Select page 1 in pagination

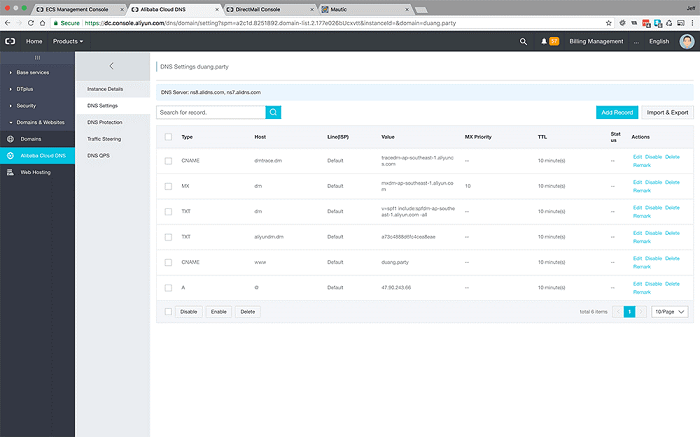tap(629, 312)
